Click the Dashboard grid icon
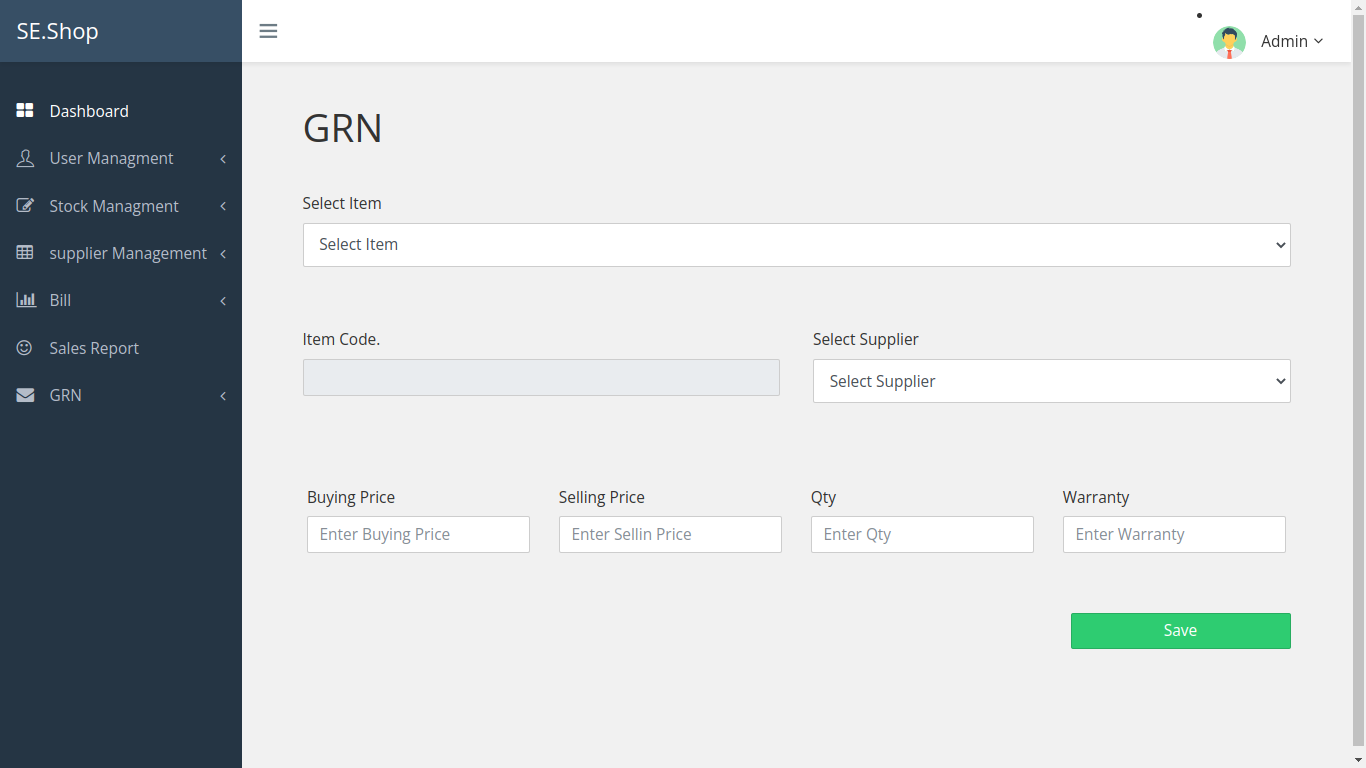The image size is (1366, 768). 24,110
